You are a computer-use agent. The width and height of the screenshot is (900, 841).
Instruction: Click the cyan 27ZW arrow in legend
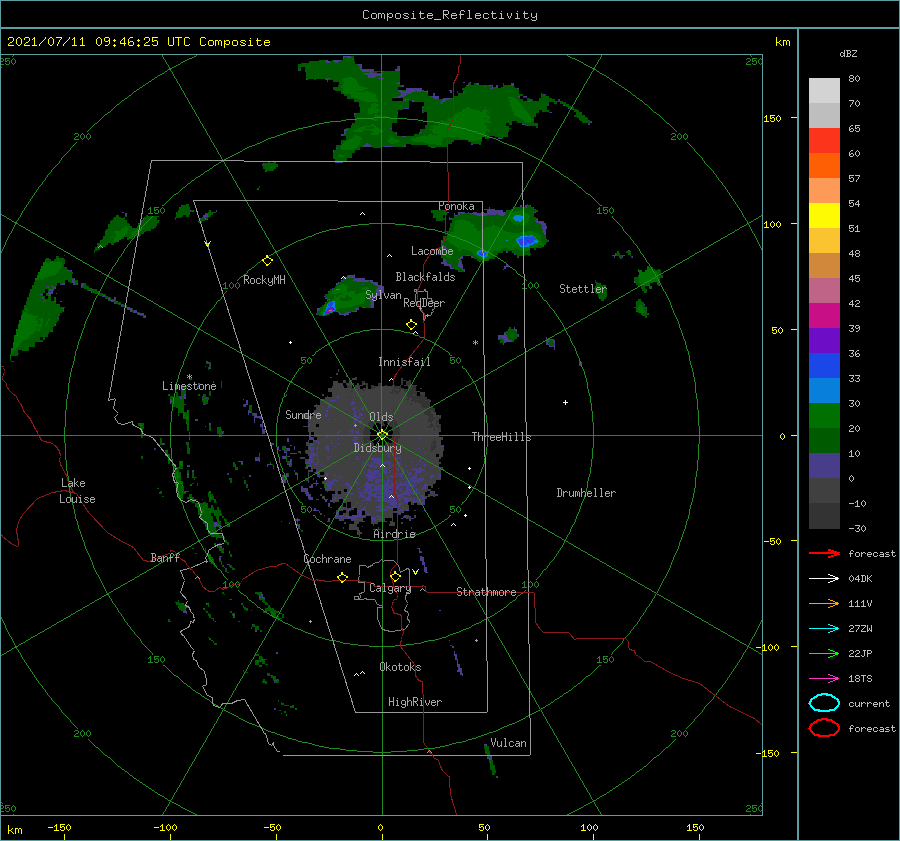[x=824, y=629]
